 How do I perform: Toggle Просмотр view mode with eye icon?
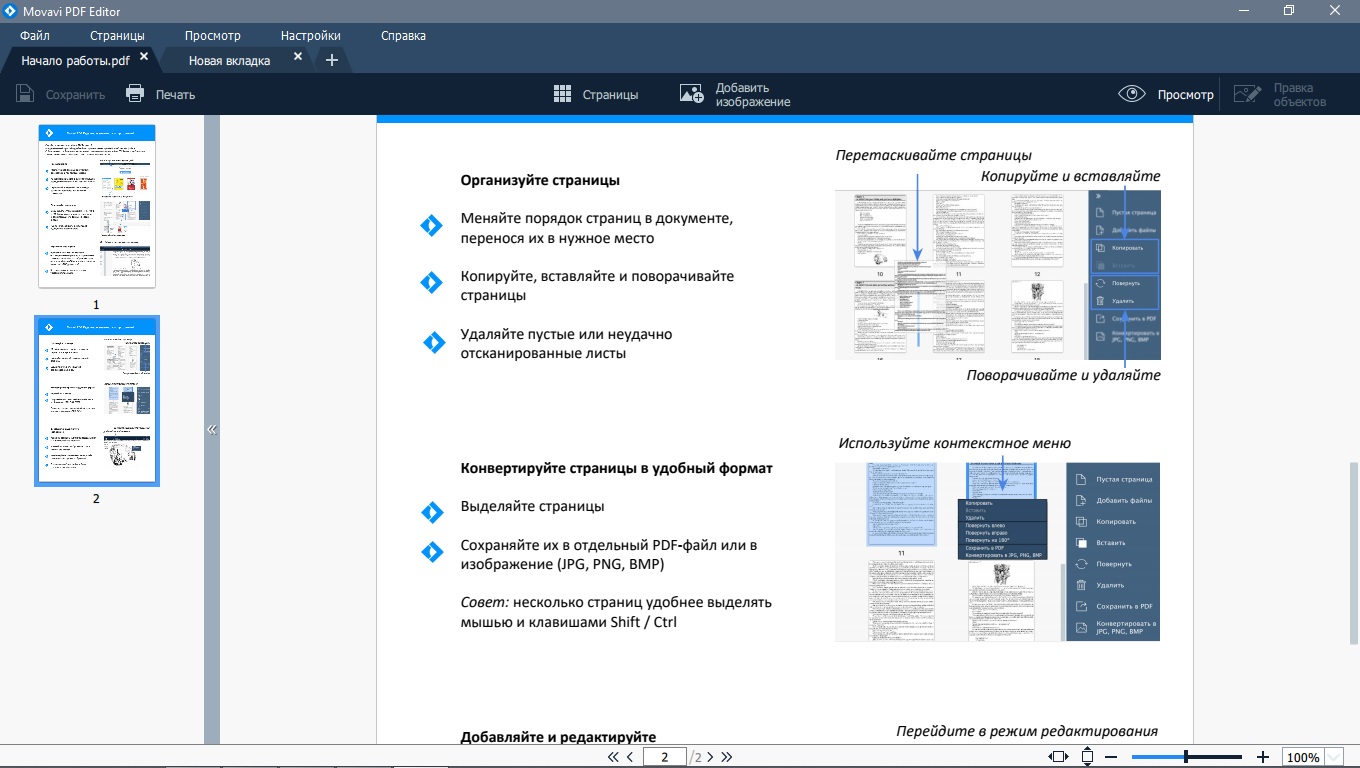point(1132,94)
